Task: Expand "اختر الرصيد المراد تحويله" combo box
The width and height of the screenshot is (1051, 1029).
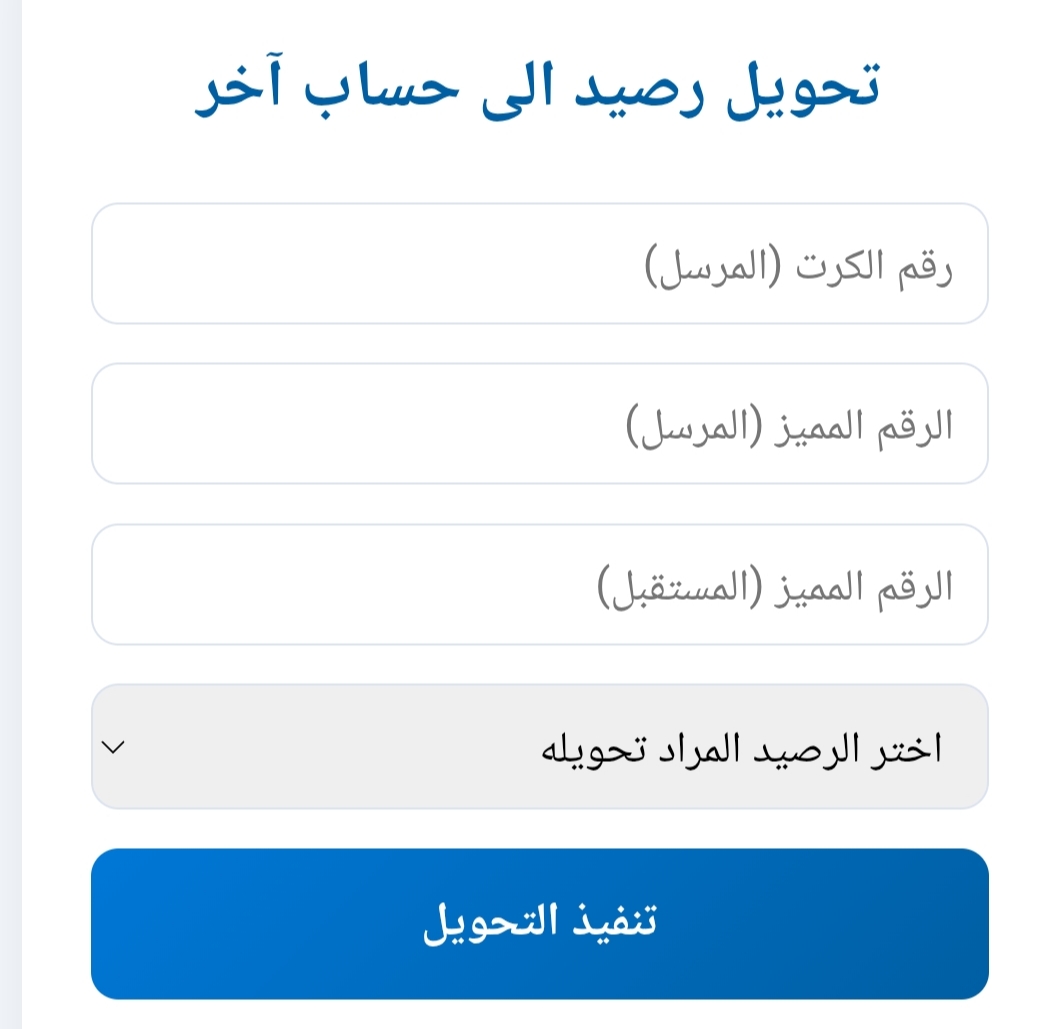Action: click(539, 747)
